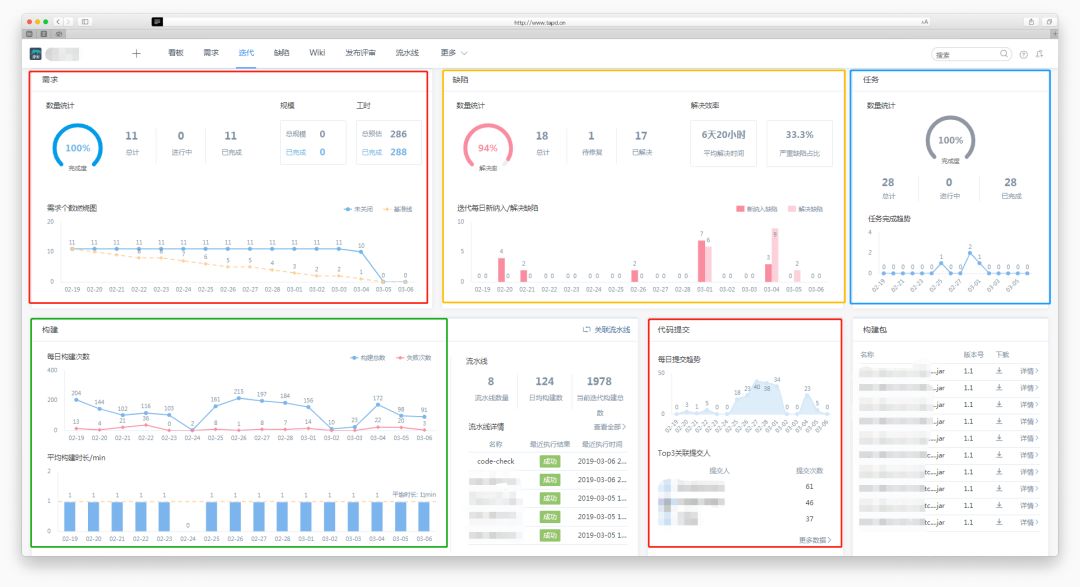Open the code-check pipeline row
The width and height of the screenshot is (1080, 587).
[548, 461]
